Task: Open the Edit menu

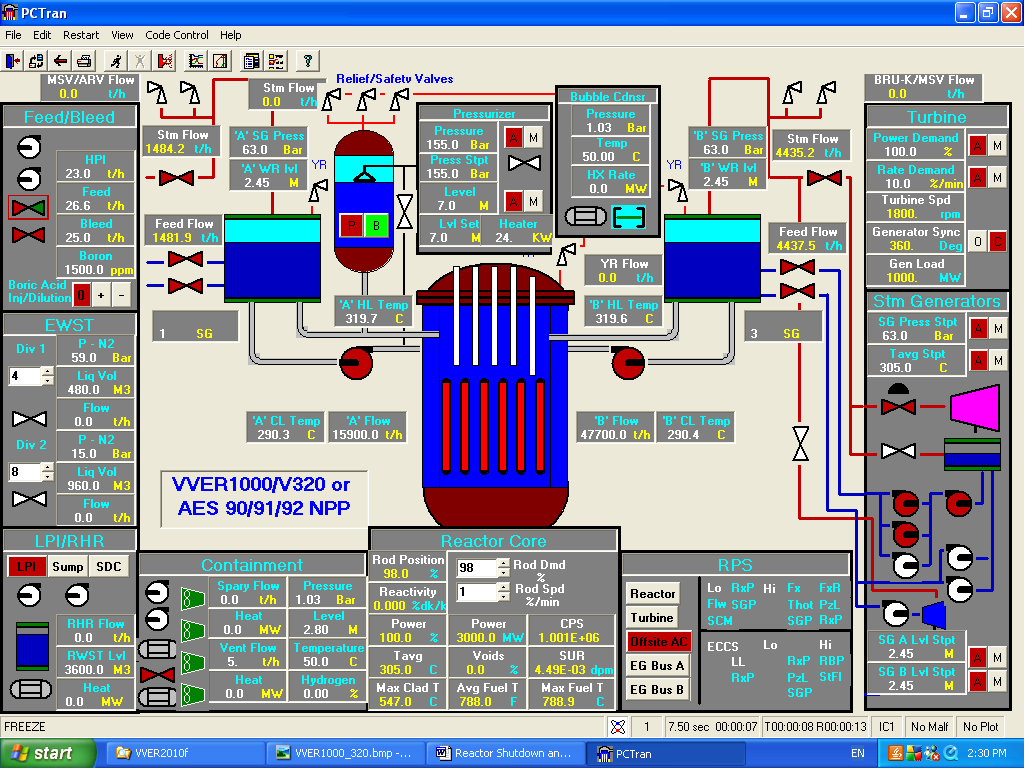Action: coord(42,35)
